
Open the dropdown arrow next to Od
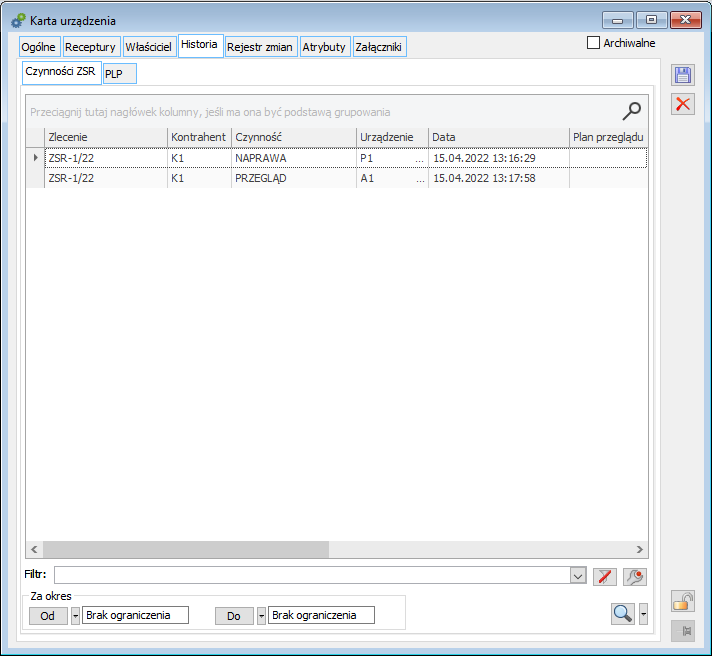click(76, 616)
